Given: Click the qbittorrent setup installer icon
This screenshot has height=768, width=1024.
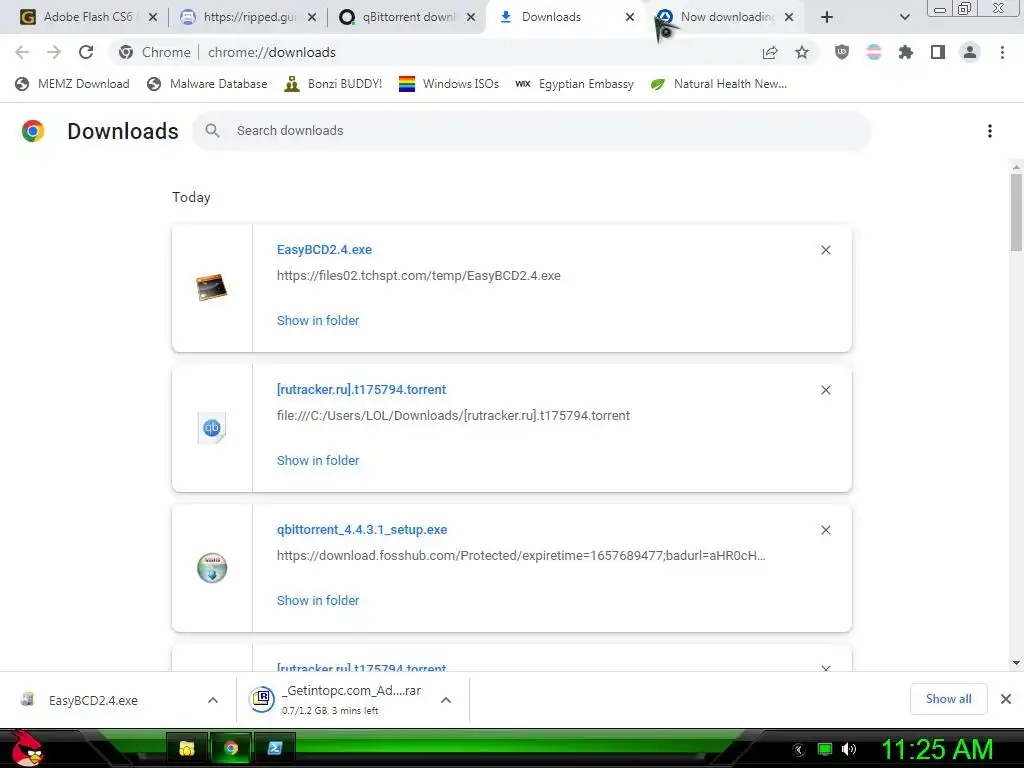Looking at the screenshot, I should pyautogui.click(x=212, y=568).
